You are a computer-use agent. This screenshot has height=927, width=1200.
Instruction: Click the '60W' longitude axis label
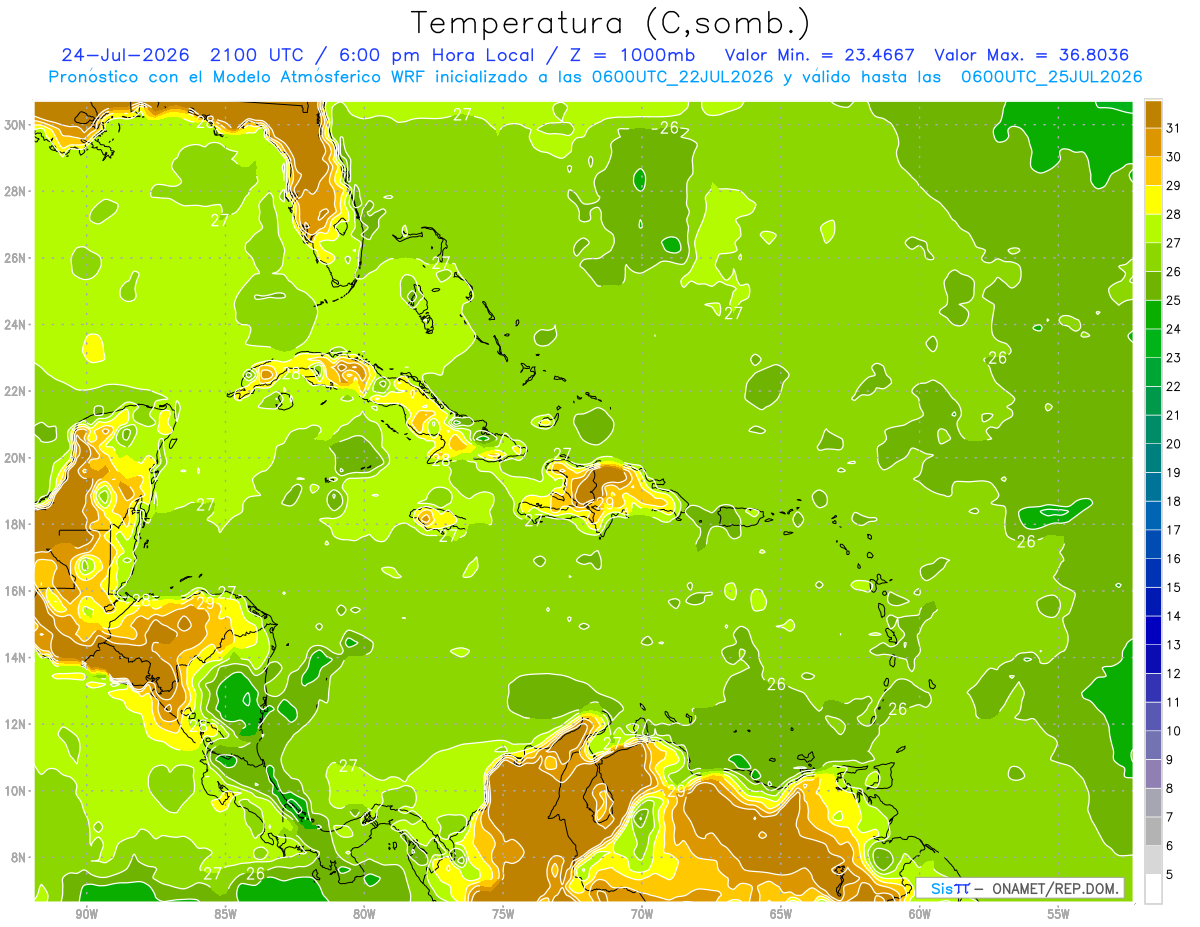(920, 914)
